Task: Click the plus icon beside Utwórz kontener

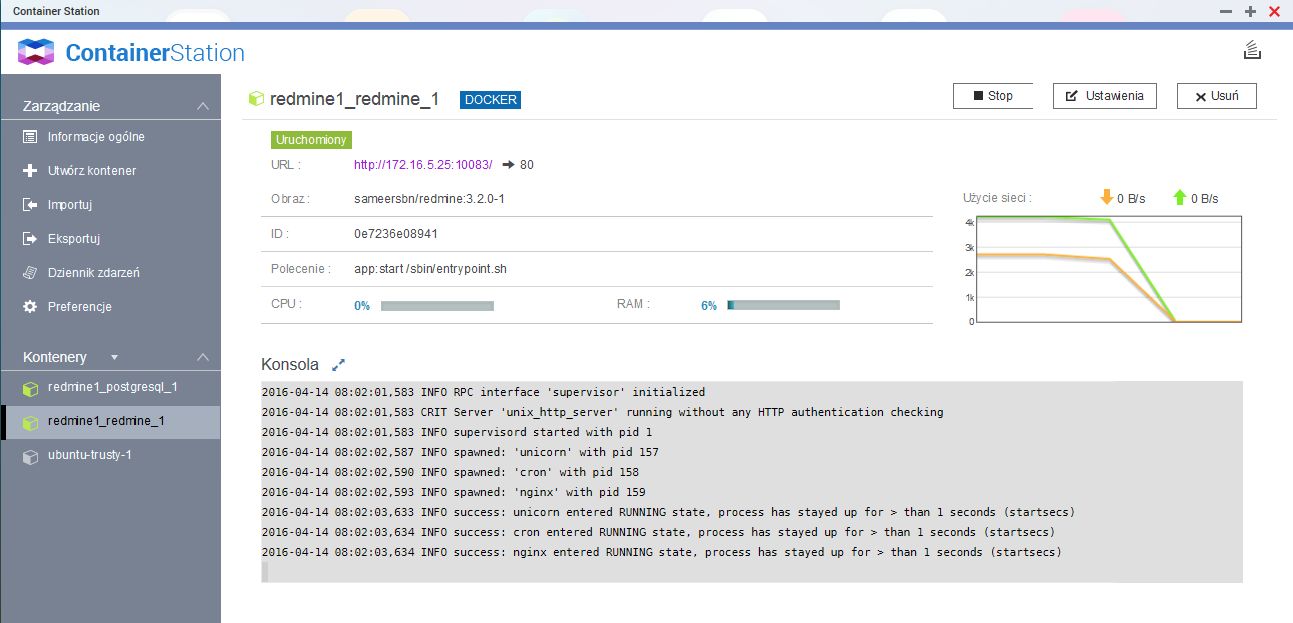Action: (29, 171)
